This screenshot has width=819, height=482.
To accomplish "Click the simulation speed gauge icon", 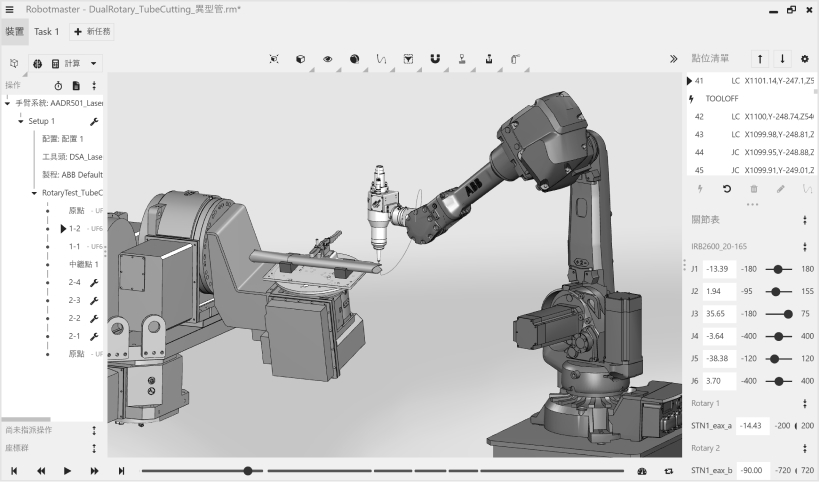I will pos(643,470).
